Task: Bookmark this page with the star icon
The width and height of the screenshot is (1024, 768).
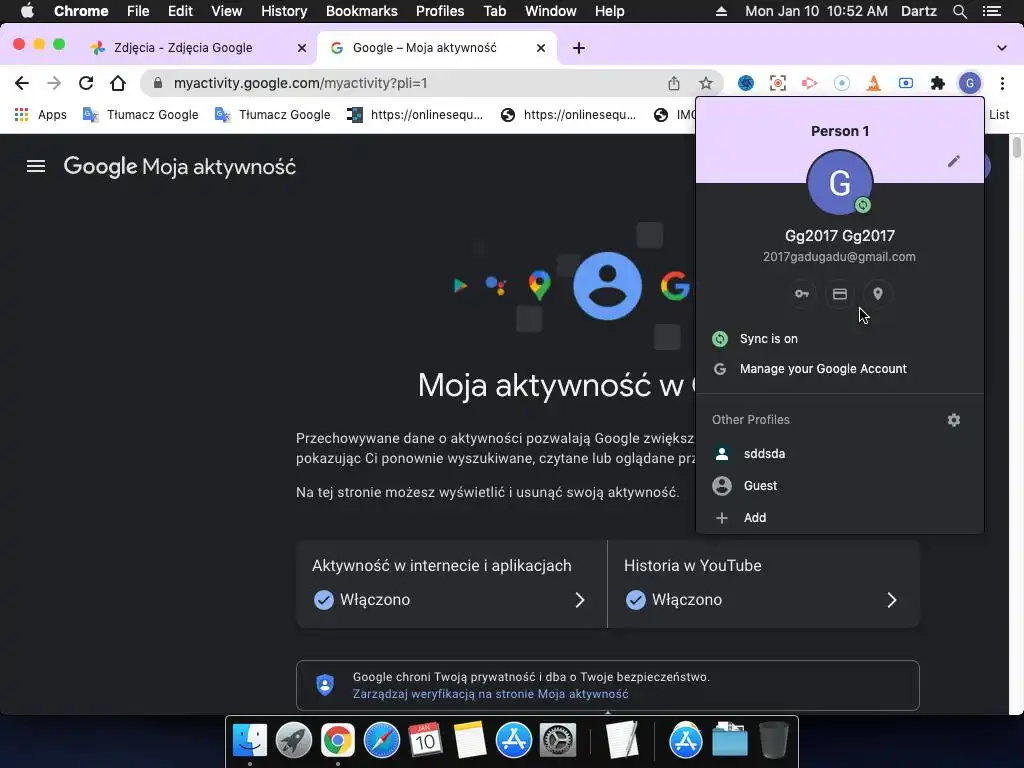Action: (705, 83)
